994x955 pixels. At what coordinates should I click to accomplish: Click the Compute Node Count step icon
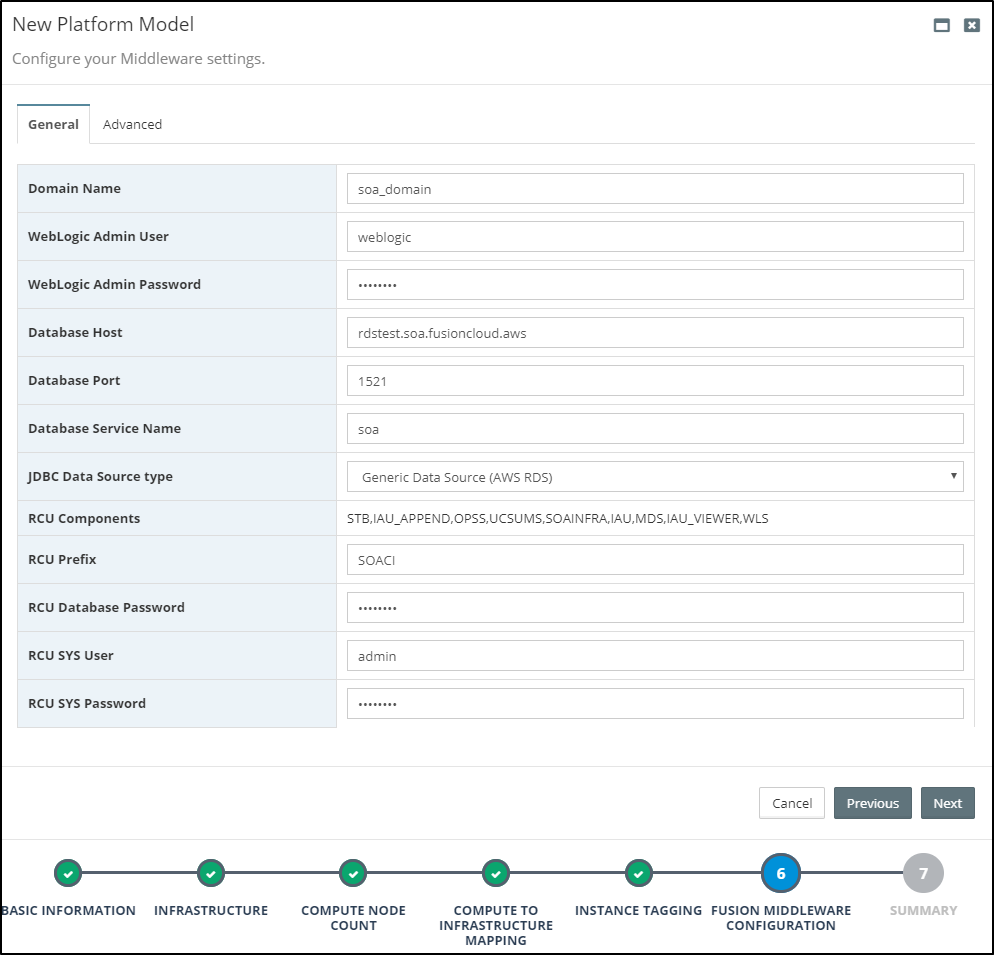(x=353, y=873)
